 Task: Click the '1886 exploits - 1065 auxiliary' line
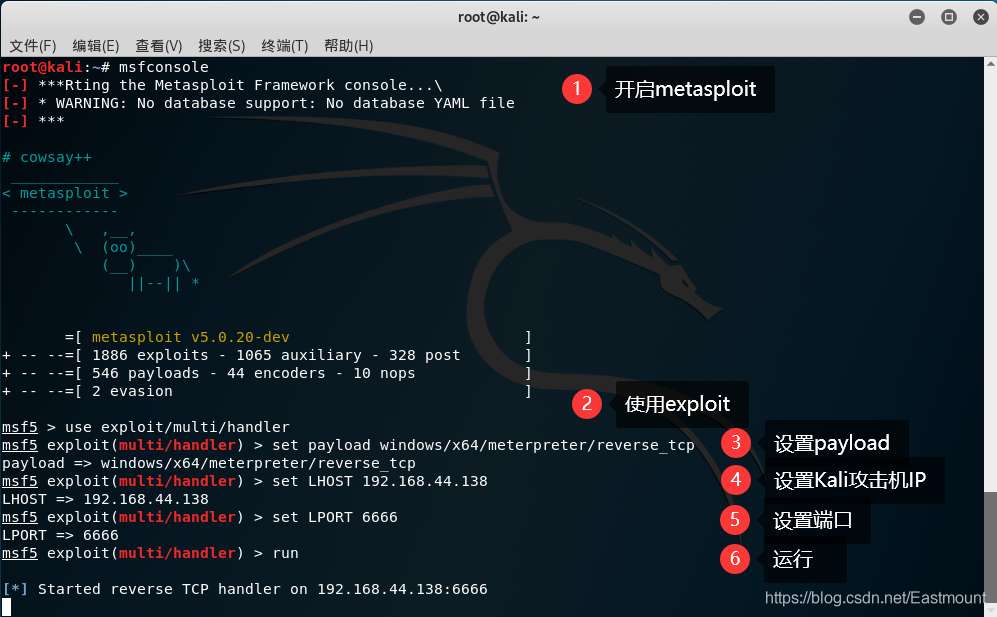click(266, 355)
